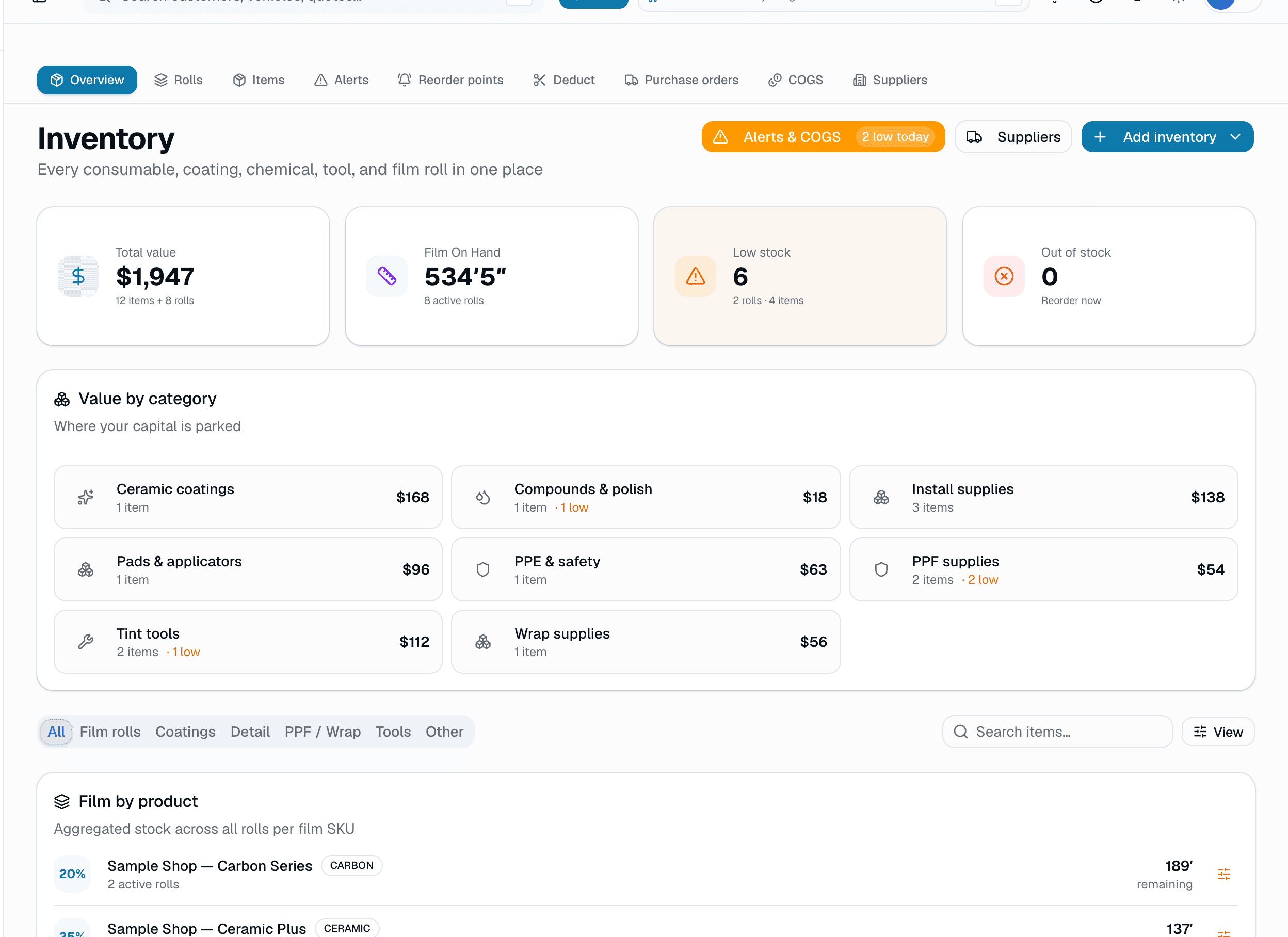The height and width of the screenshot is (937, 1288).
Task: Click the red Out of stock X icon
Action: coord(1004,276)
